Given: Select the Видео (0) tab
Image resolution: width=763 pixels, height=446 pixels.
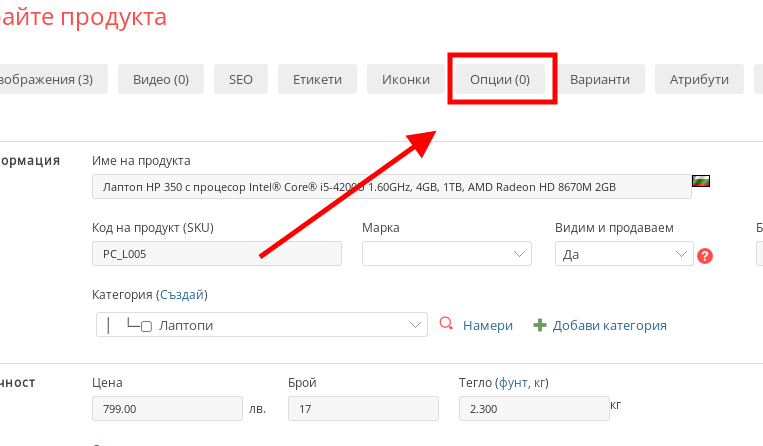Looking at the screenshot, I should (161, 79).
